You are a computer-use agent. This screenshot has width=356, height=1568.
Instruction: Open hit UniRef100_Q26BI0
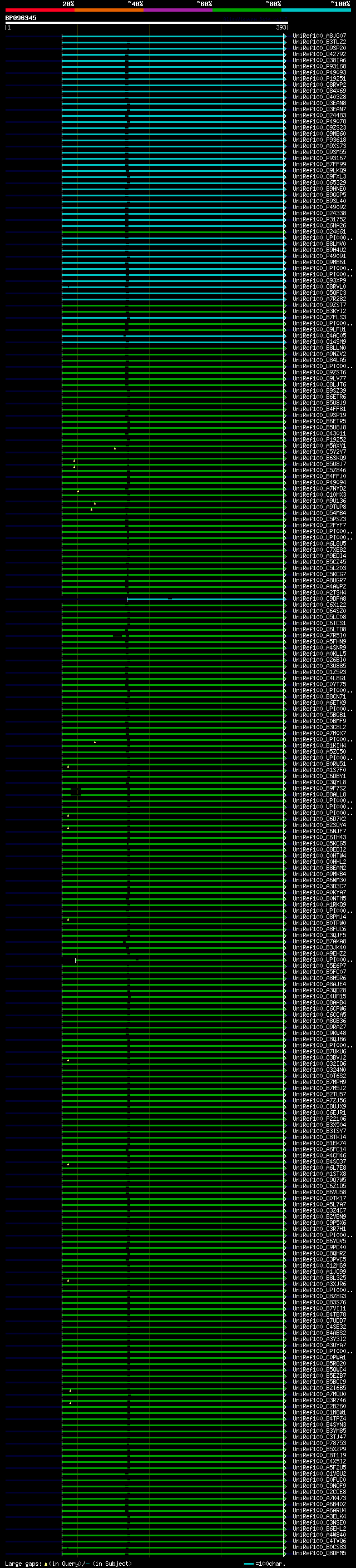(319, 660)
